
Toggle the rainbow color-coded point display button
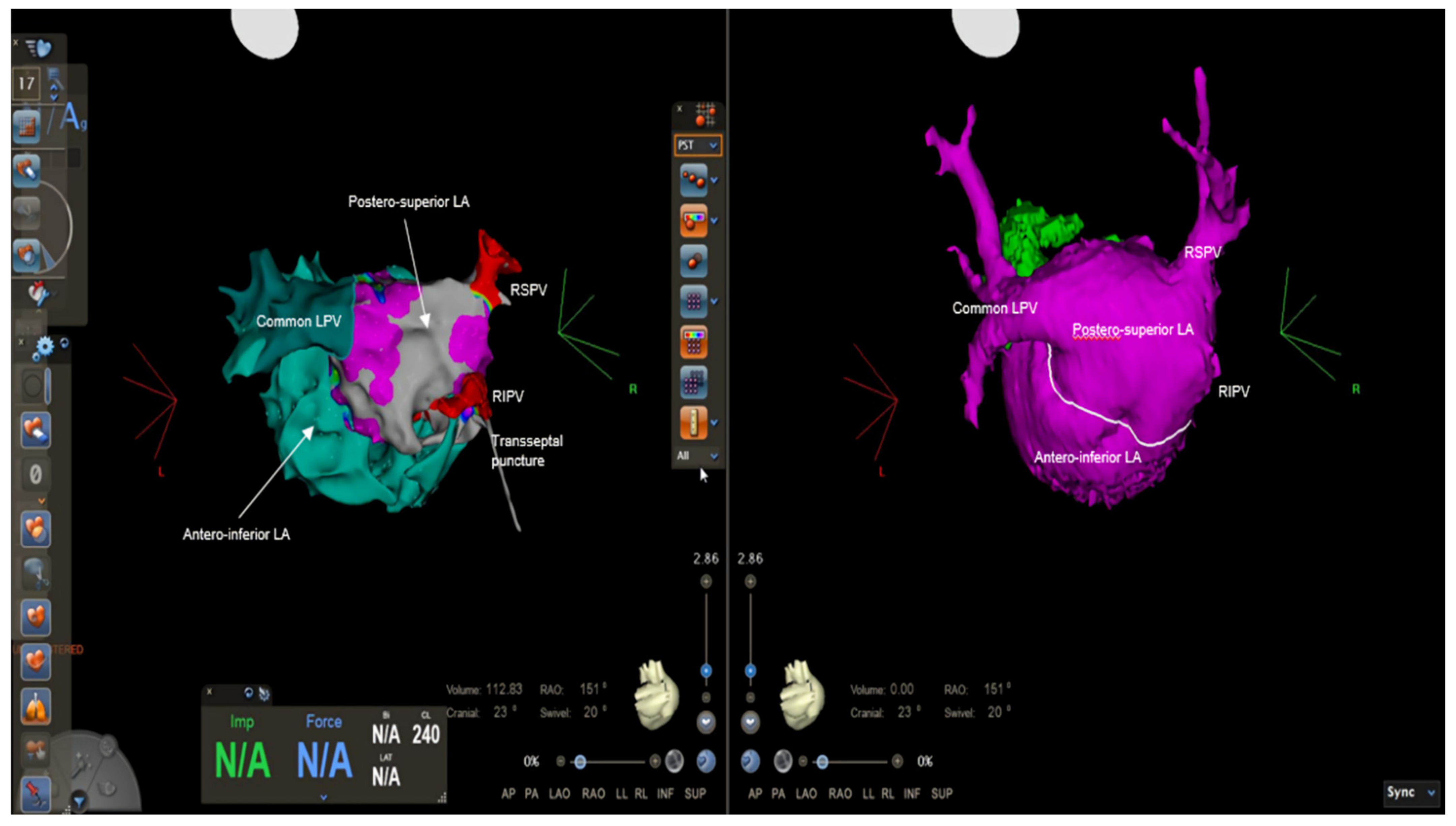[x=693, y=220]
